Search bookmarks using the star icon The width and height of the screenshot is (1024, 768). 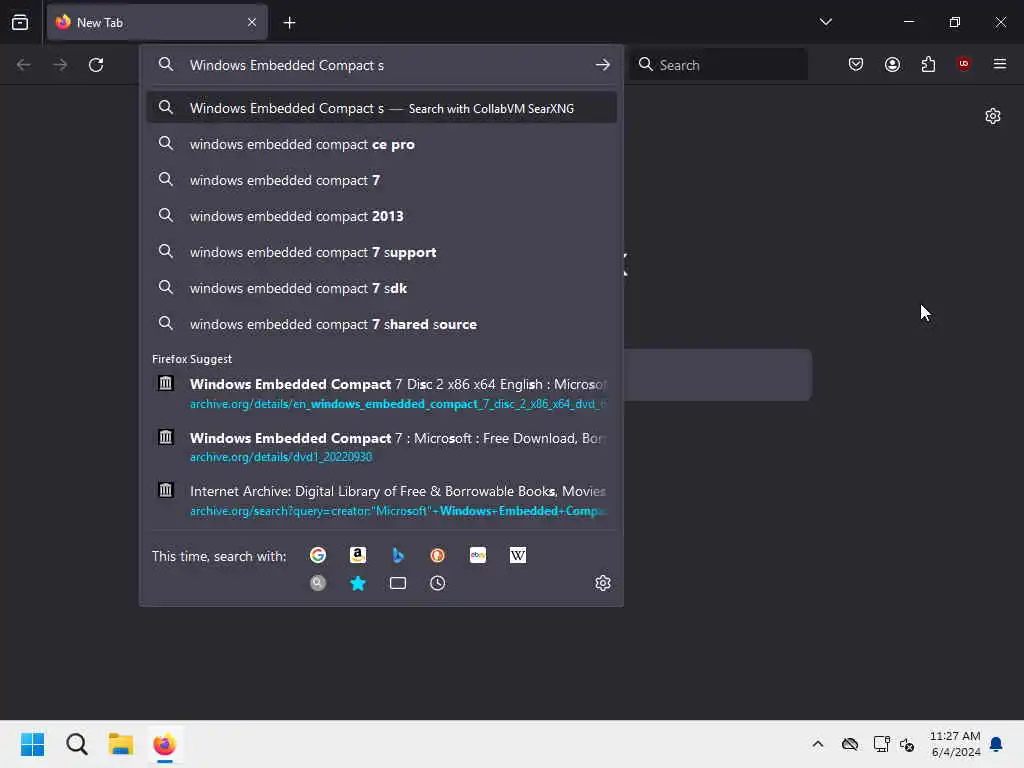tap(358, 583)
